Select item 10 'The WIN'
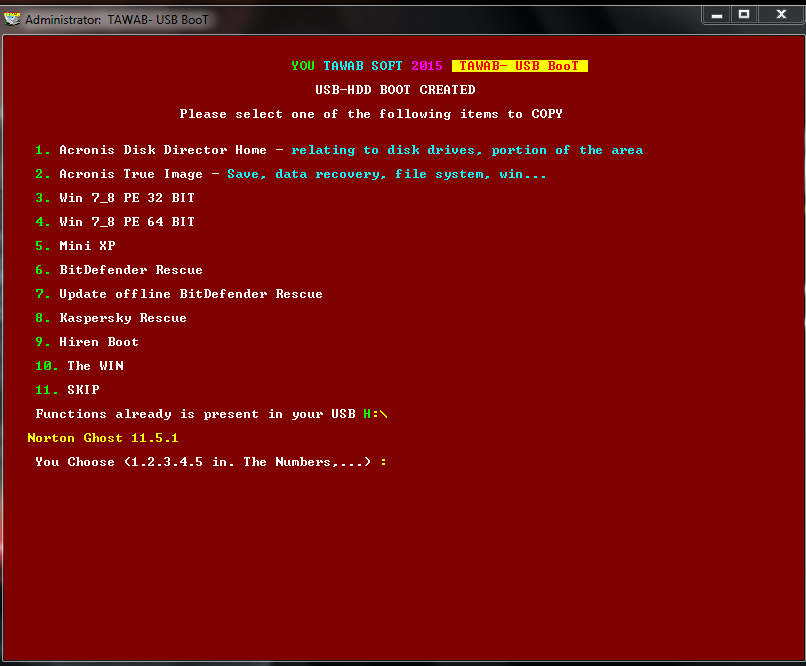Screen dimensions: 806x666 79,366
